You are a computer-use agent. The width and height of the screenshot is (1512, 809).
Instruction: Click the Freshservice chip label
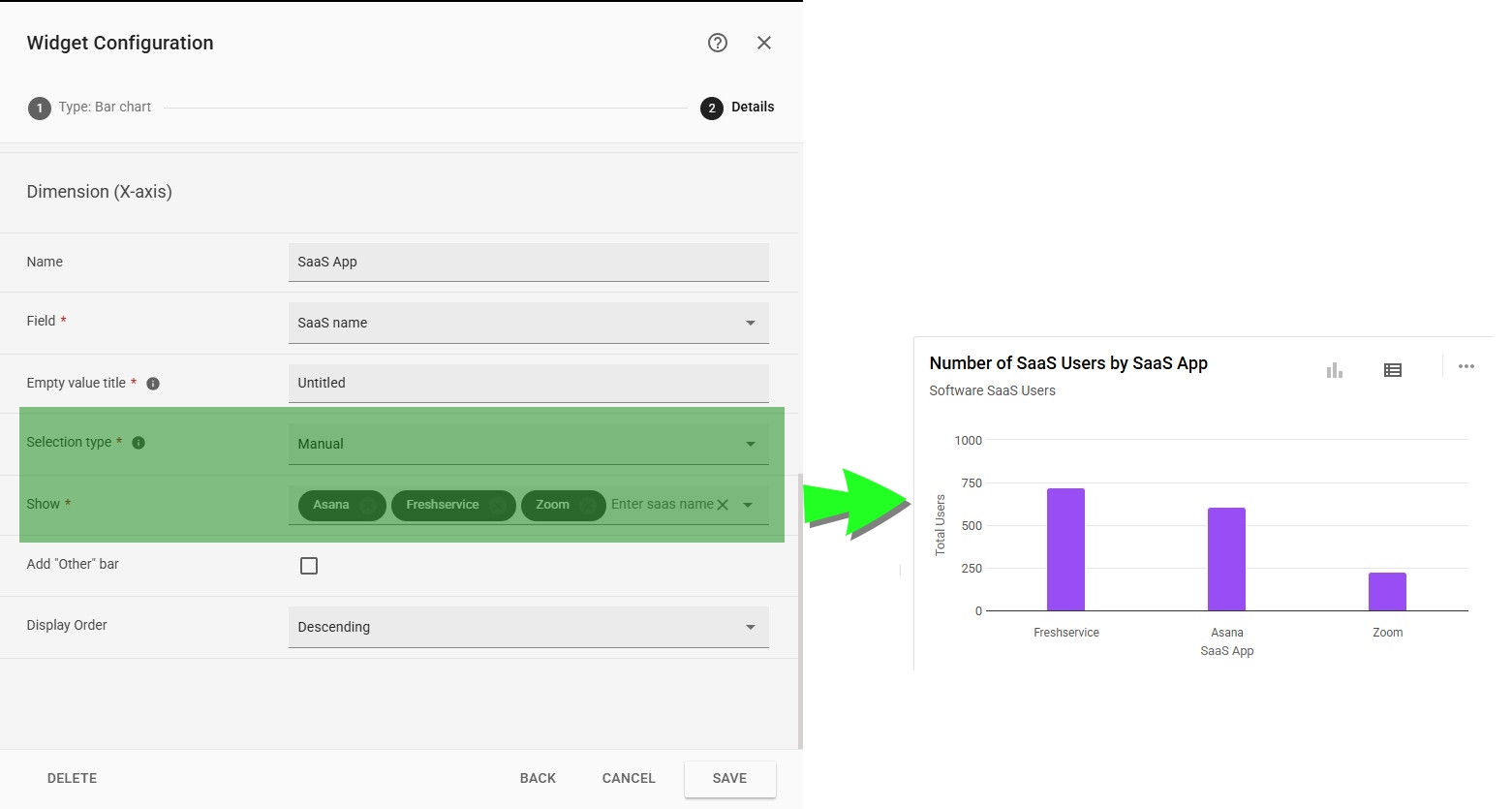coord(443,505)
